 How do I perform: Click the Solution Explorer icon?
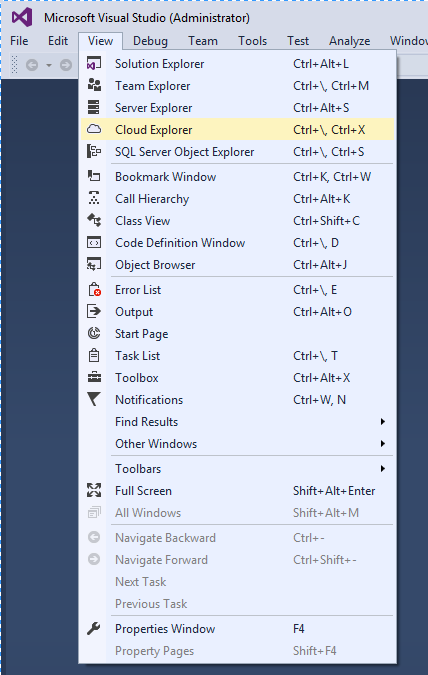click(94, 64)
